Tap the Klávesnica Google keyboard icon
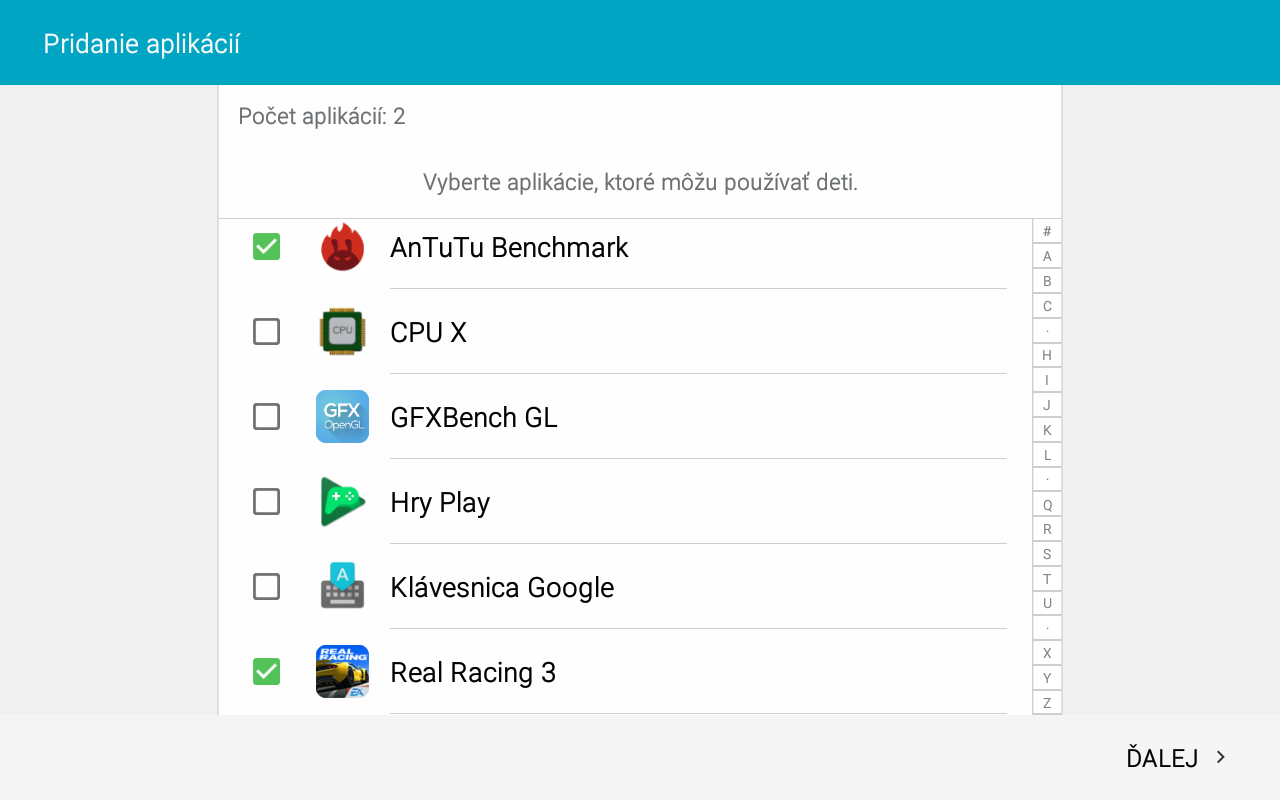 (342, 587)
